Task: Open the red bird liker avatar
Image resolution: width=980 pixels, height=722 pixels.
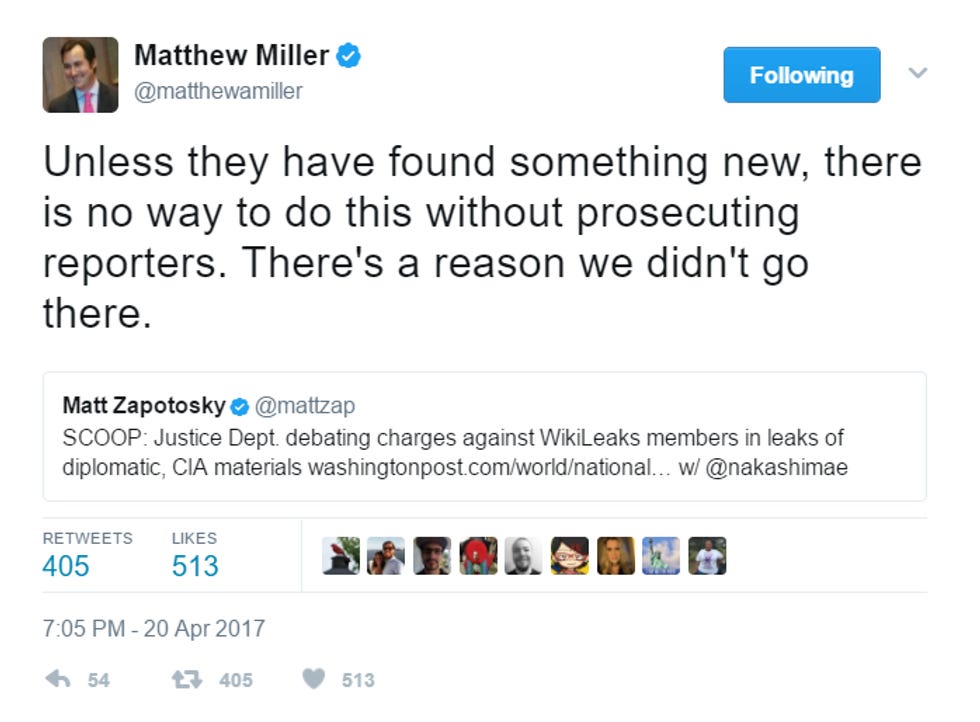Action: pos(341,556)
